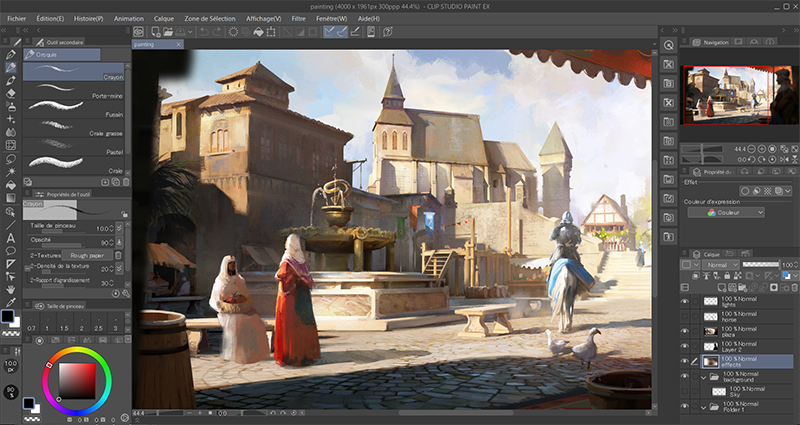Viewport: 800px width, 425px height.
Task: Select the Eraser tool in the toolbar
Action: pos(10,93)
